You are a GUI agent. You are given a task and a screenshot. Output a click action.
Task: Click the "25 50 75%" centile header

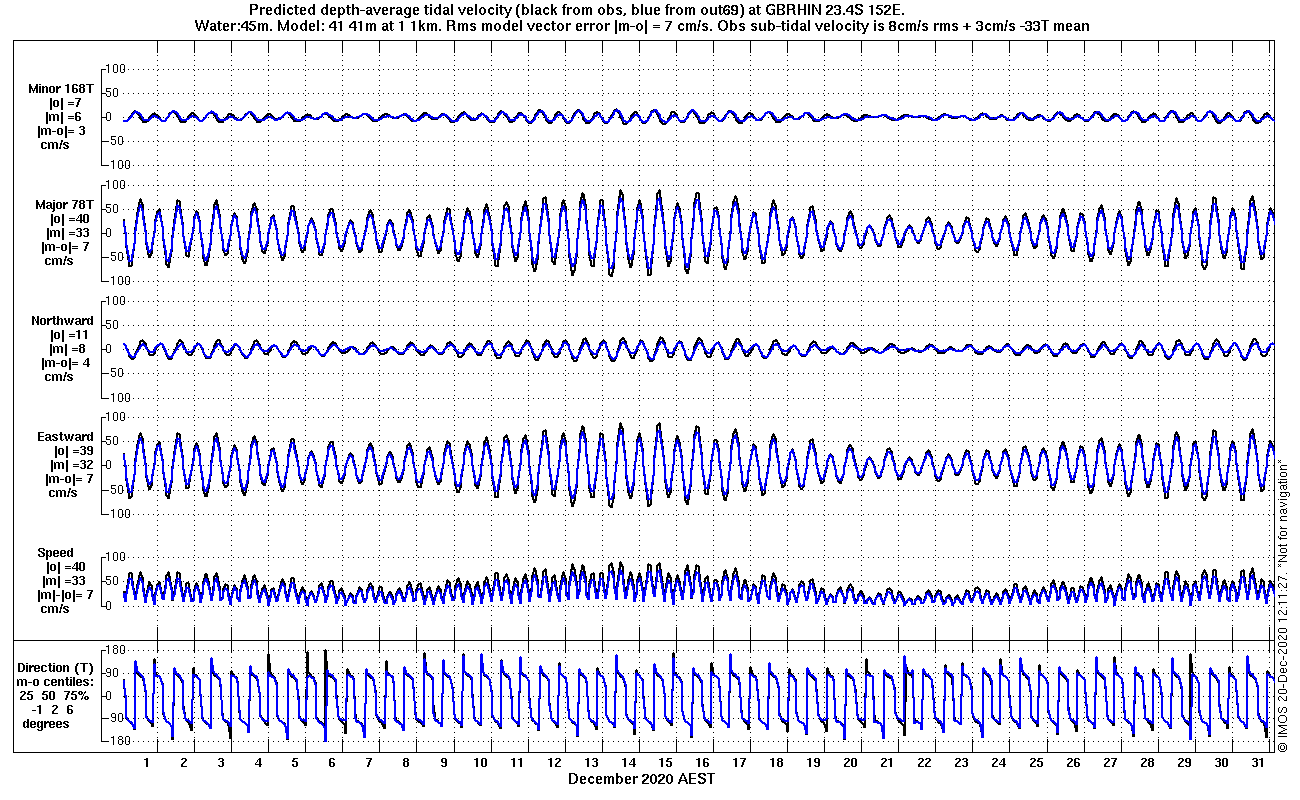[x=56, y=695]
